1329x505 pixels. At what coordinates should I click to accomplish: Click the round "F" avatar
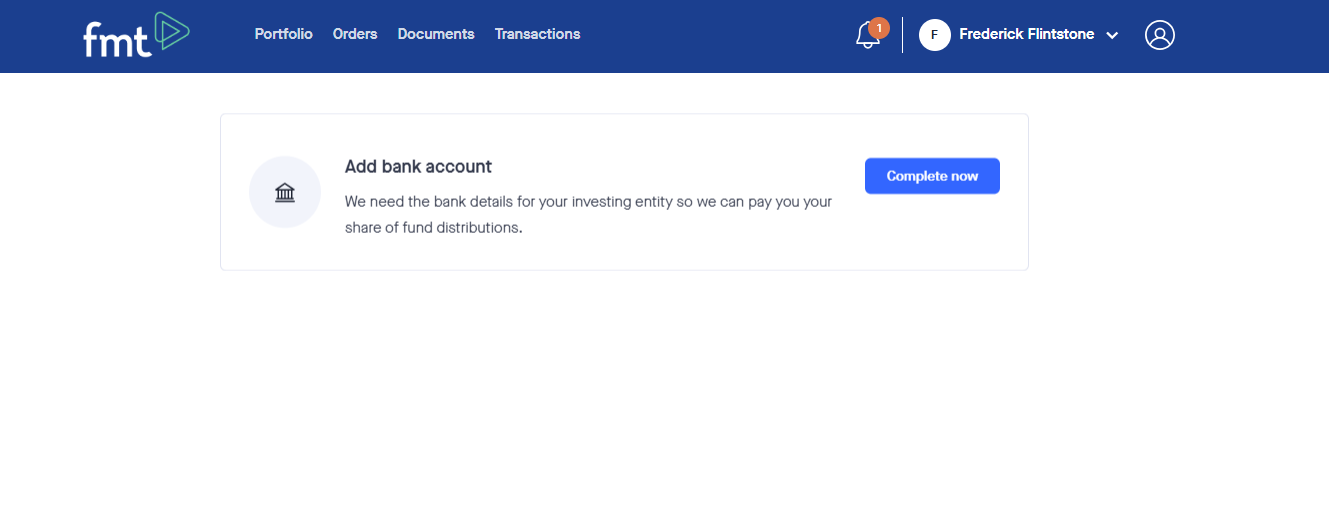[x=934, y=35]
